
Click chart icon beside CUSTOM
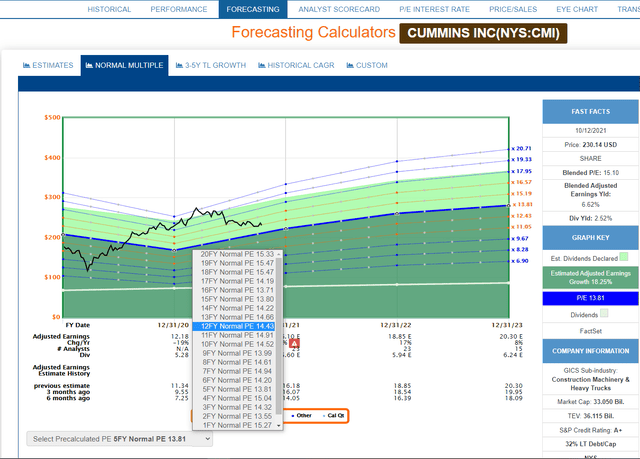click(x=350, y=65)
